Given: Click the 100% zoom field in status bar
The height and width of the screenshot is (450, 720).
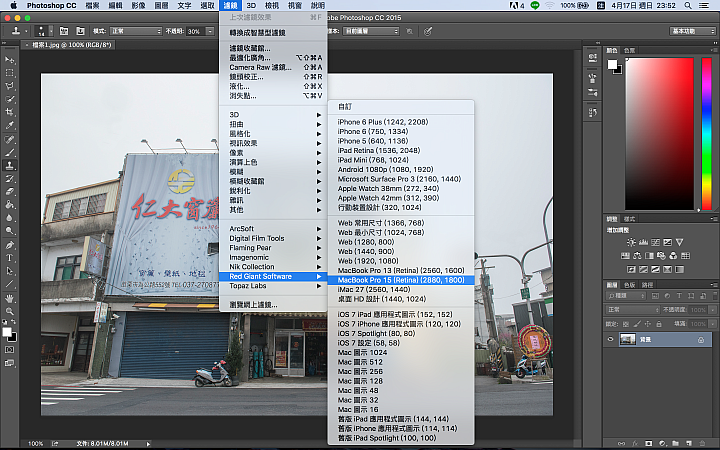Looking at the screenshot, I should pyautogui.click(x=35, y=444).
